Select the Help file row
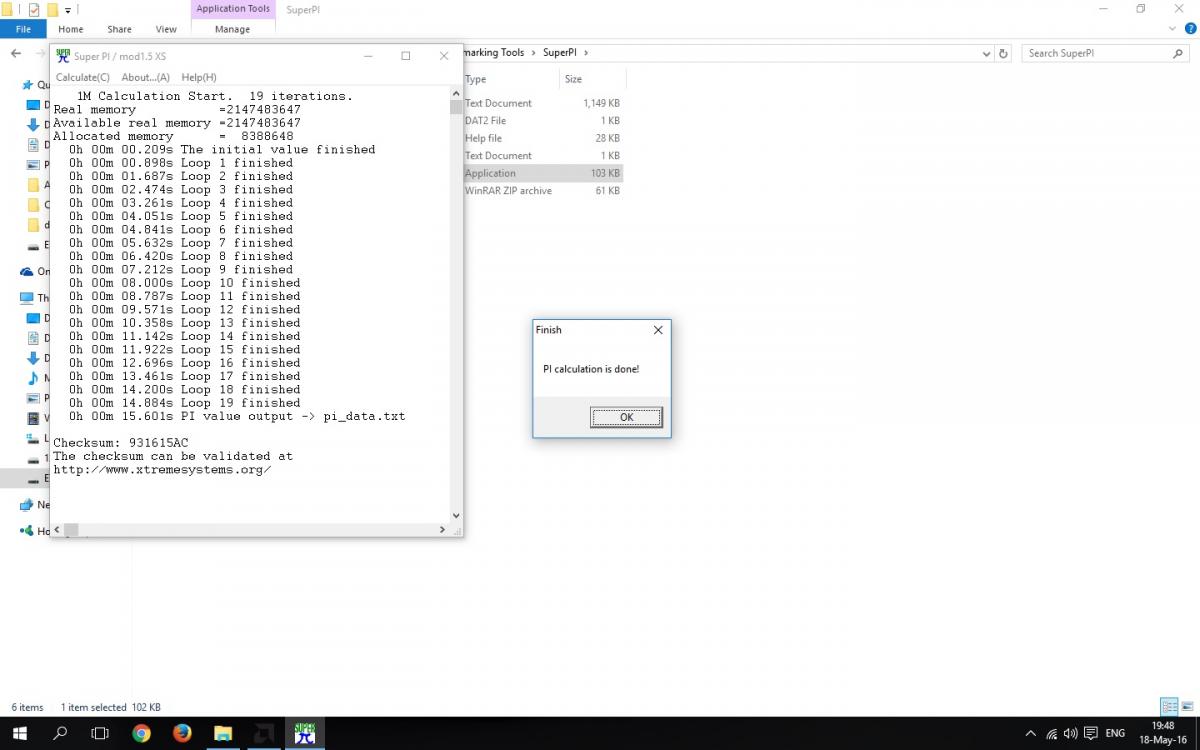This screenshot has width=1200, height=750. coord(542,138)
